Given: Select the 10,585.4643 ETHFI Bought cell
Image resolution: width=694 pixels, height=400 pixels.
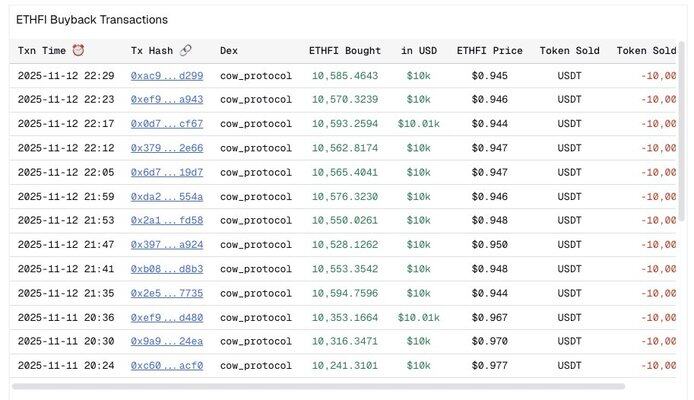Looking at the screenshot, I should (344, 76).
